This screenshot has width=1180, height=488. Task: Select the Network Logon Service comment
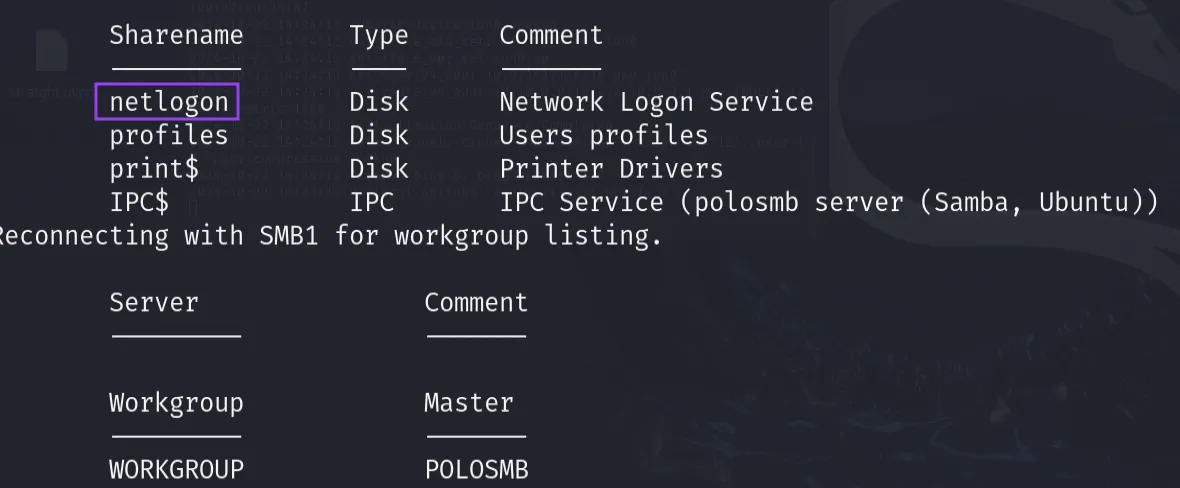click(x=656, y=102)
